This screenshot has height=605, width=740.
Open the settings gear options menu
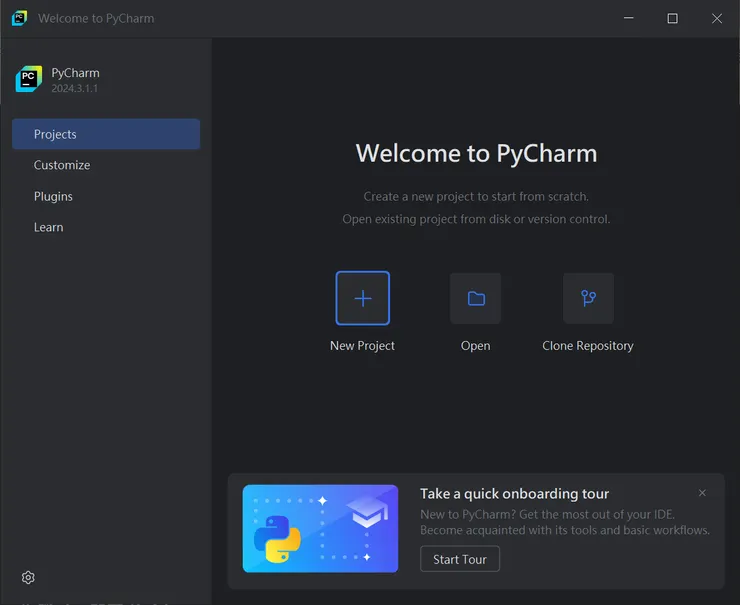(28, 577)
